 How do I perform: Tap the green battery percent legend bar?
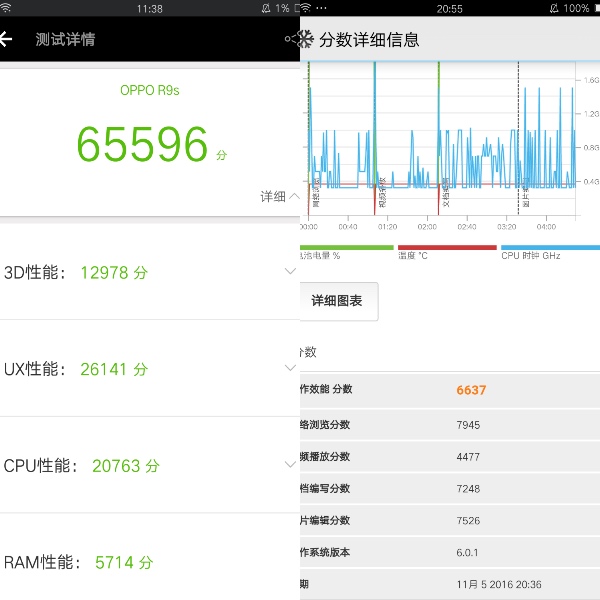(x=347, y=248)
